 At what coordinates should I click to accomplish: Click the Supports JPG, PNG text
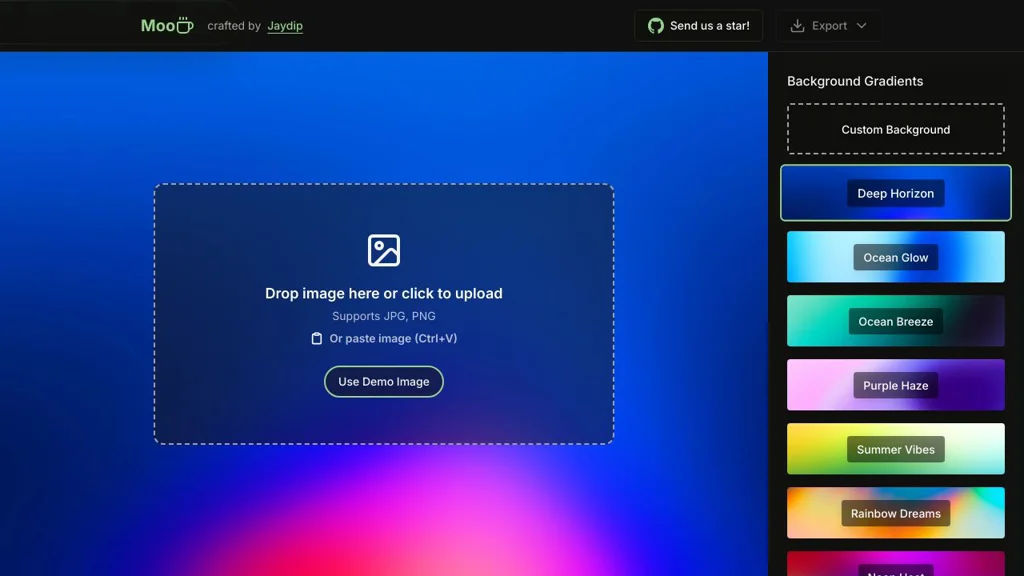[383, 316]
